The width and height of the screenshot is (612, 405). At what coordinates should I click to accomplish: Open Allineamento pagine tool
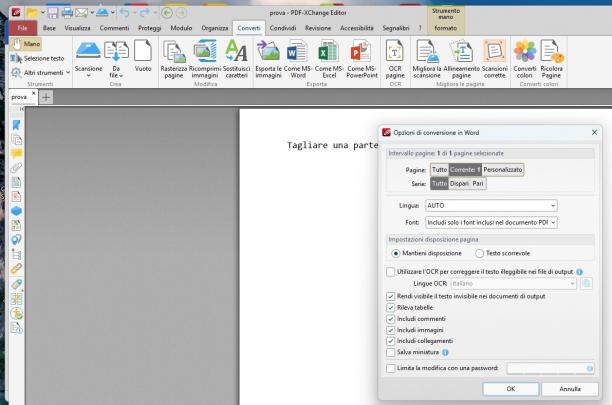[x=461, y=59]
